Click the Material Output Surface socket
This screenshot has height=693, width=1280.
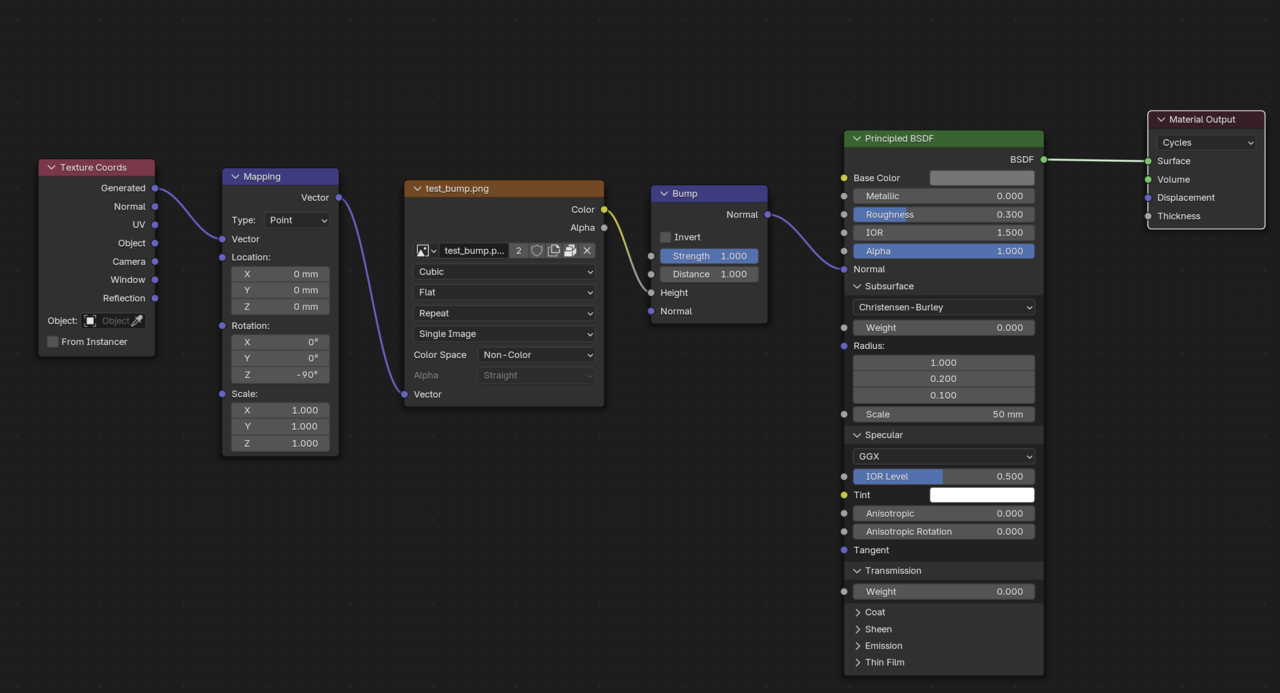[x=1148, y=161]
